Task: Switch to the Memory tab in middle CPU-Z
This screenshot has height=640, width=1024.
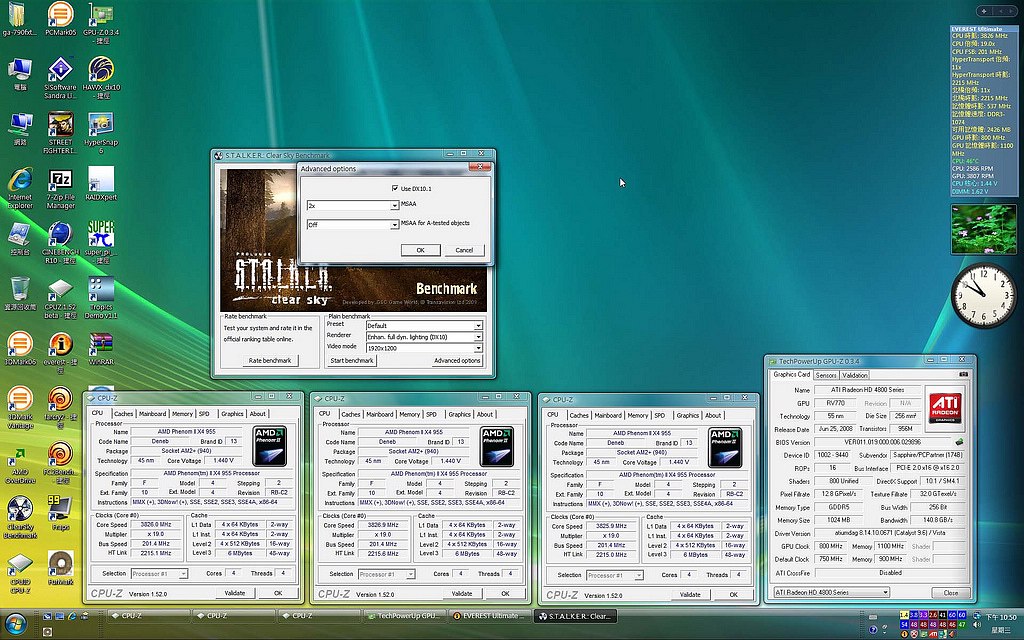Action: (409, 414)
